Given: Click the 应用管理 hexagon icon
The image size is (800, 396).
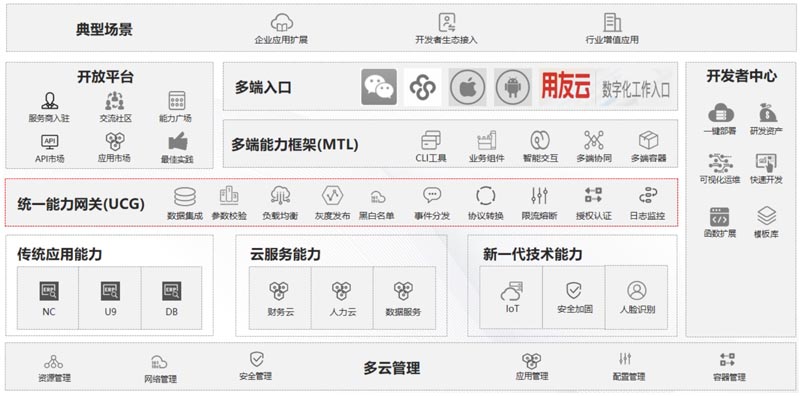Looking at the screenshot, I should [532, 361].
